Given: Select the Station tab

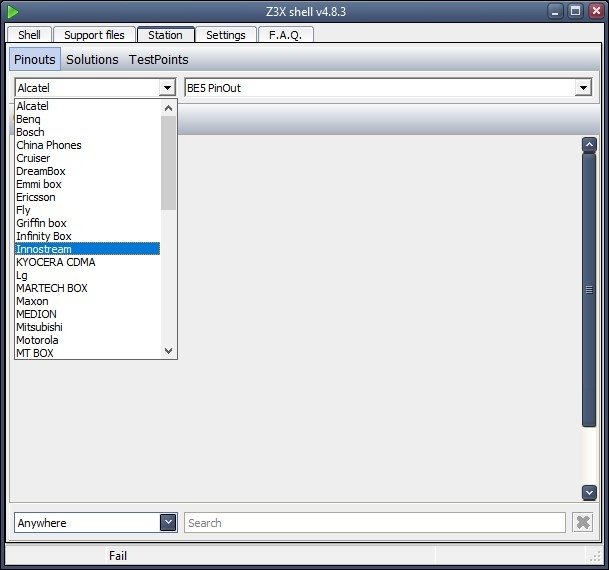Looking at the screenshot, I should (x=165, y=35).
